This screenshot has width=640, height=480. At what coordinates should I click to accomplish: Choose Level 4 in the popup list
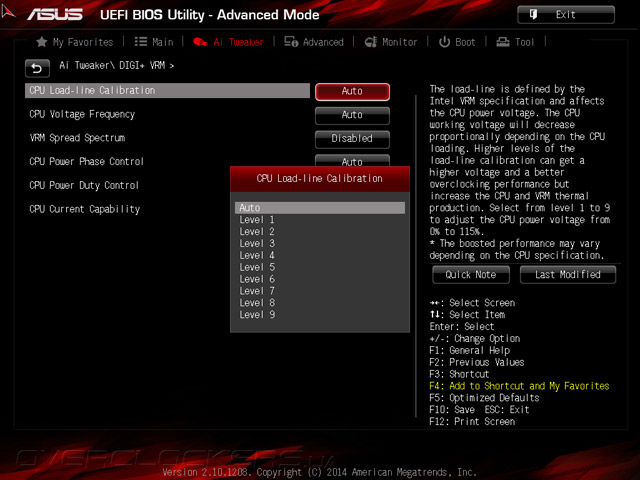320,255
